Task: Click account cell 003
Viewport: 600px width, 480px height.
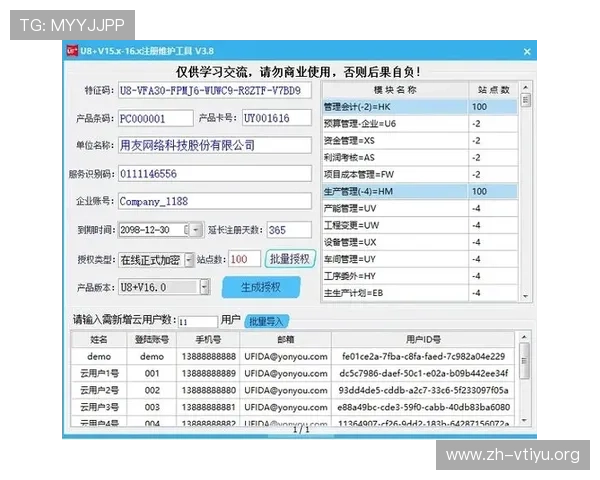Action: tap(152, 407)
